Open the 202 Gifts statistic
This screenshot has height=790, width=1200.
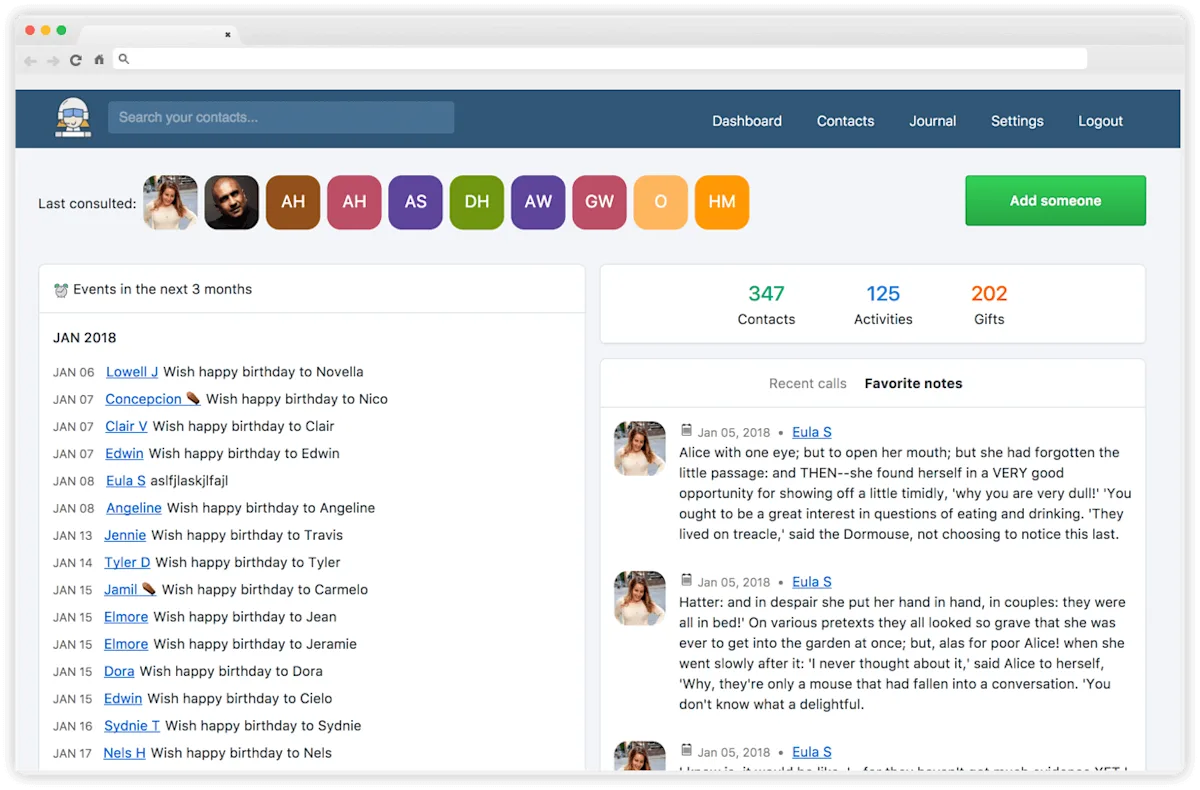pos(989,305)
